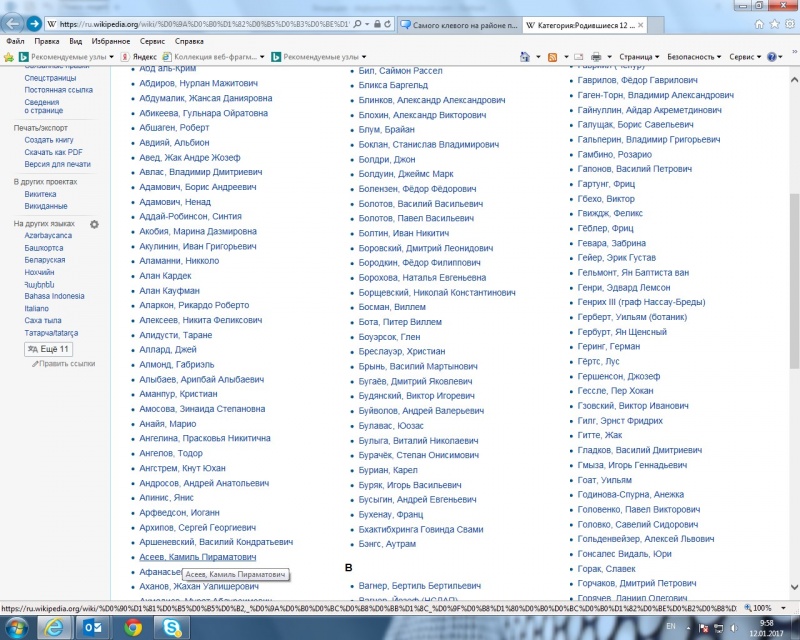This screenshot has height=640, width=800.
Task: Click the browser Back arrow button
Action: [13, 22]
